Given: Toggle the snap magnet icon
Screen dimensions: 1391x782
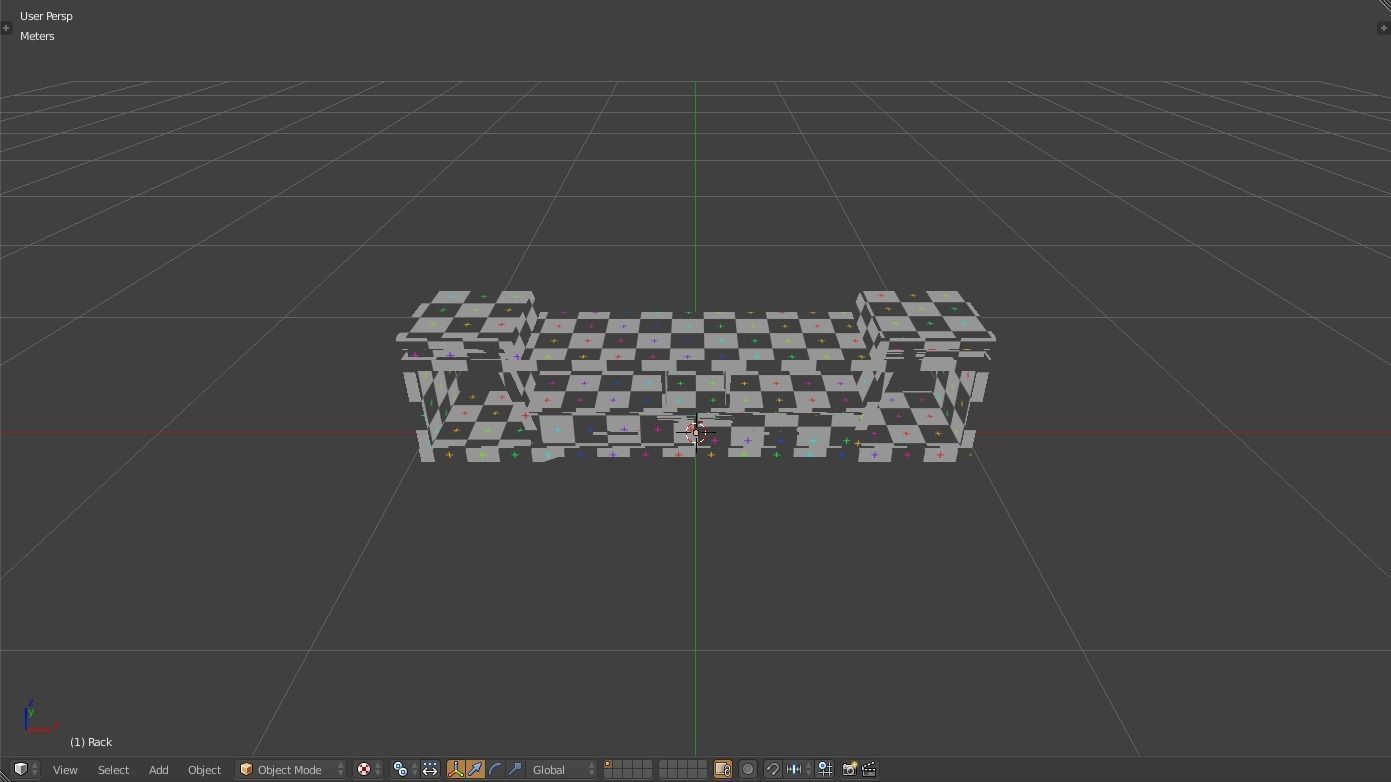Looking at the screenshot, I should pyautogui.click(x=772, y=769).
